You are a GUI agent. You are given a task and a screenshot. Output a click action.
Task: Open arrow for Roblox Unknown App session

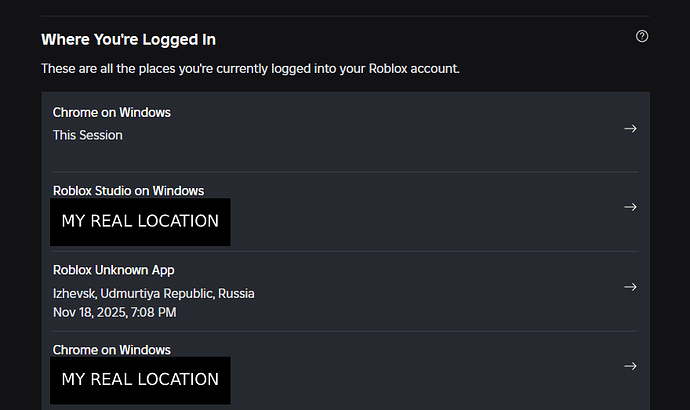pyautogui.click(x=630, y=287)
